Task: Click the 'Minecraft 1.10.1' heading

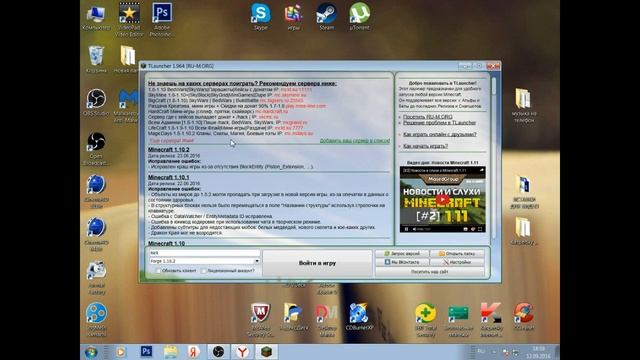Action: (169, 178)
